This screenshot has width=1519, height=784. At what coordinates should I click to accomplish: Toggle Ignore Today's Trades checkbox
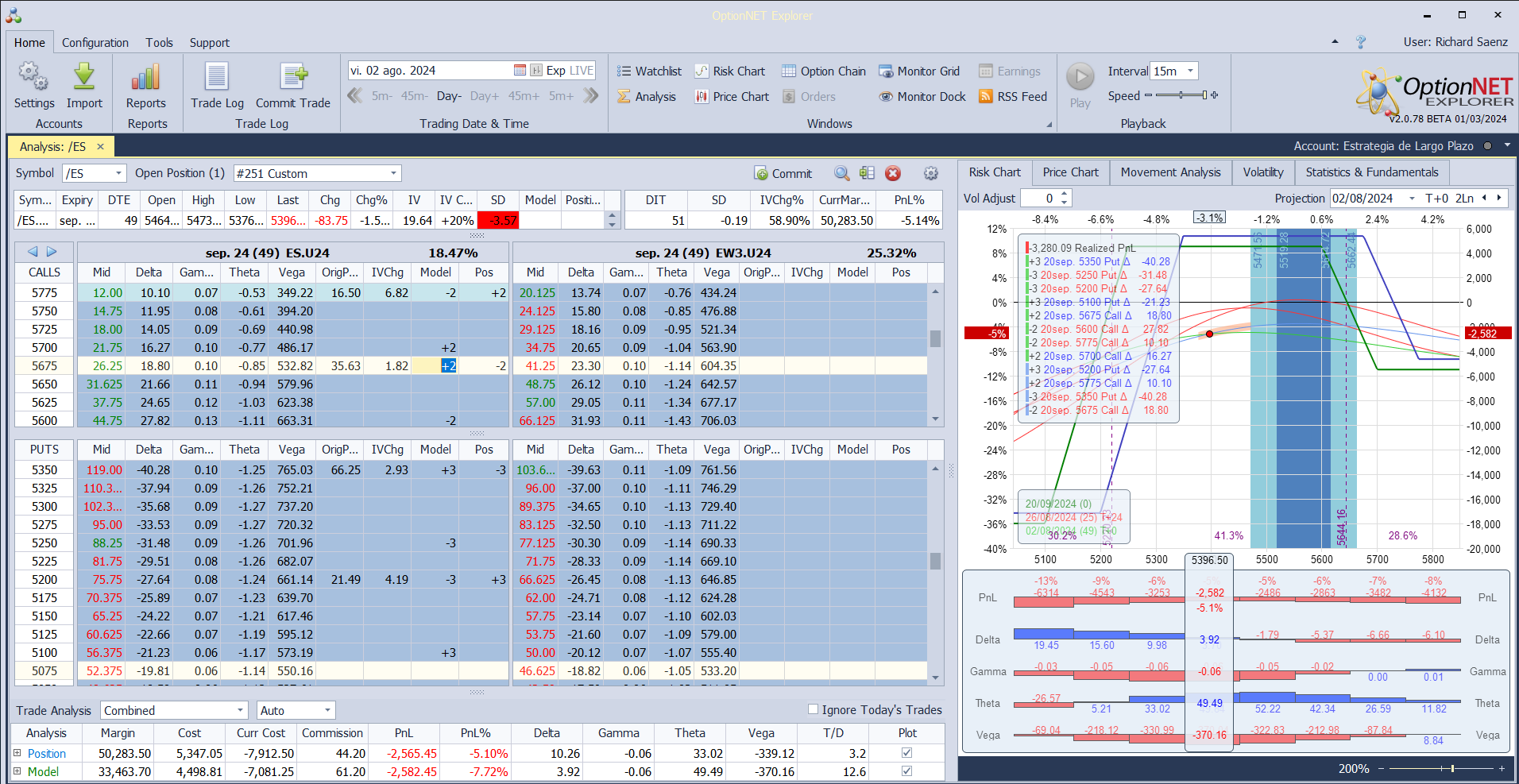813,709
